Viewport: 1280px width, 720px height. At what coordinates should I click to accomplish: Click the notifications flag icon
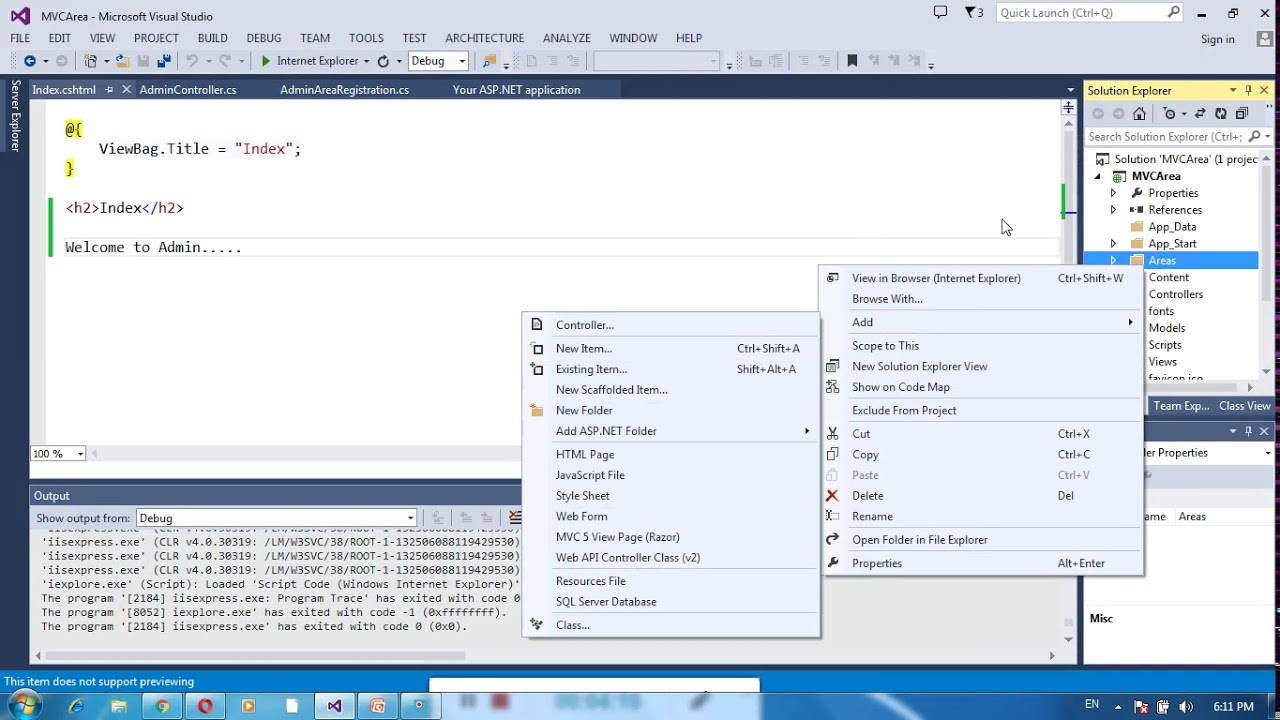(x=971, y=13)
